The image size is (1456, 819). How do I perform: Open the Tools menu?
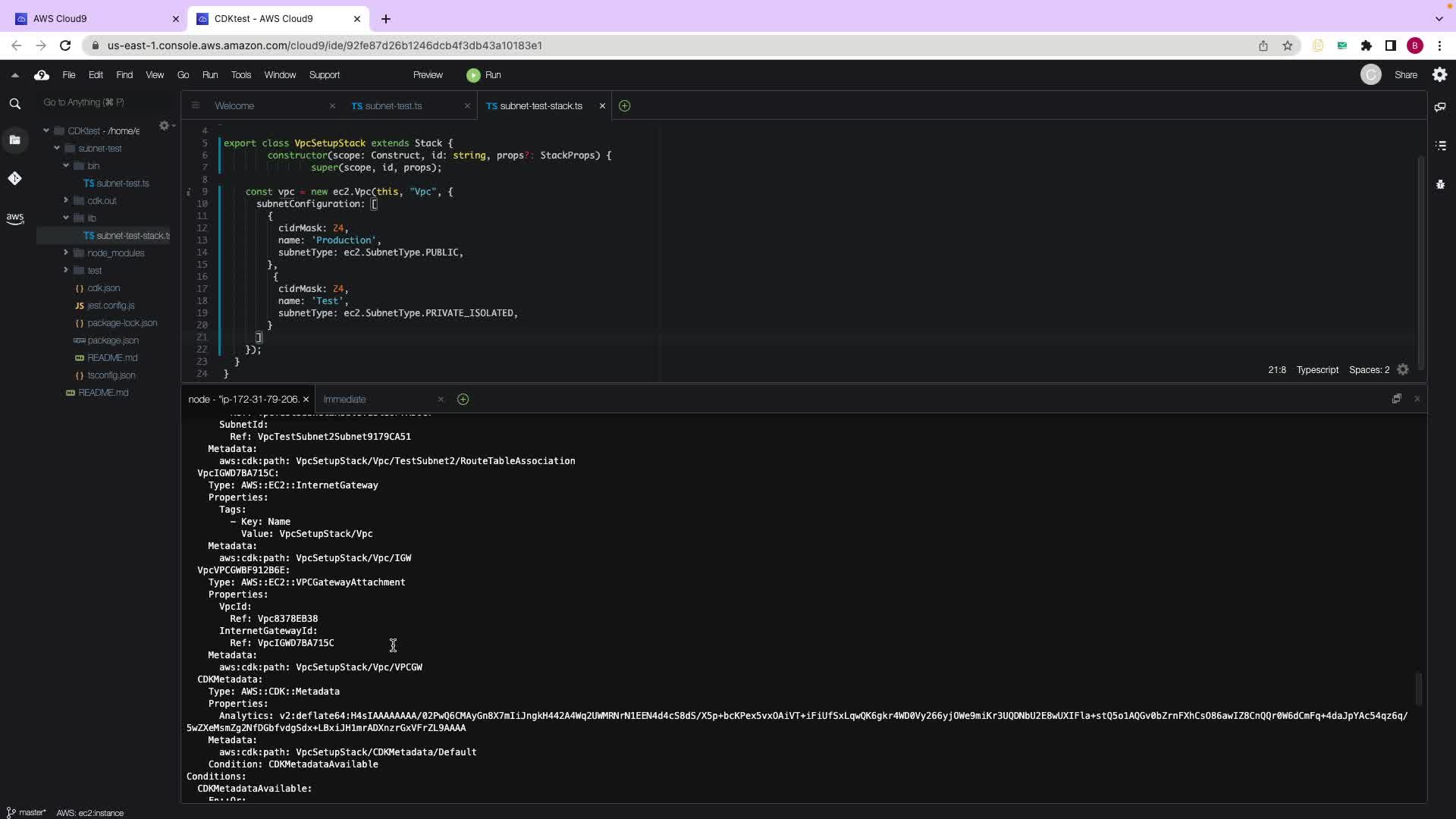(240, 75)
